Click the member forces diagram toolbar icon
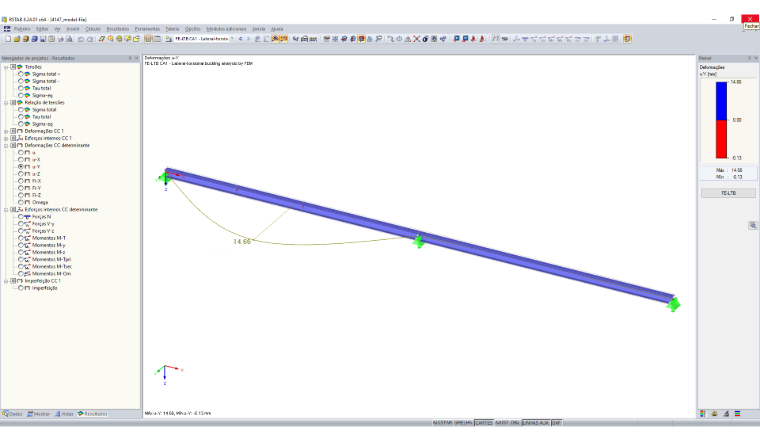Viewport: 760px width, 441px height. pyautogui.click(x=525, y=39)
